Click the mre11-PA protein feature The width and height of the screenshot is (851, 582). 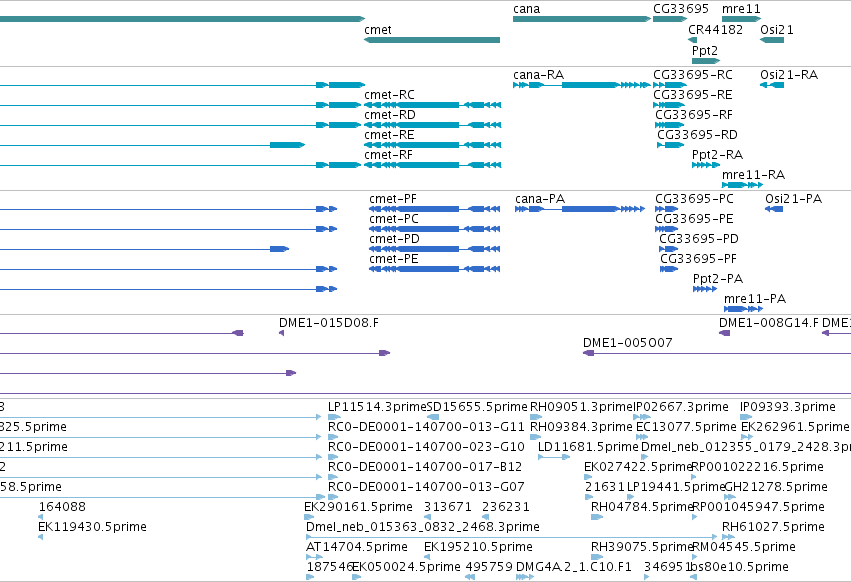coord(744,309)
